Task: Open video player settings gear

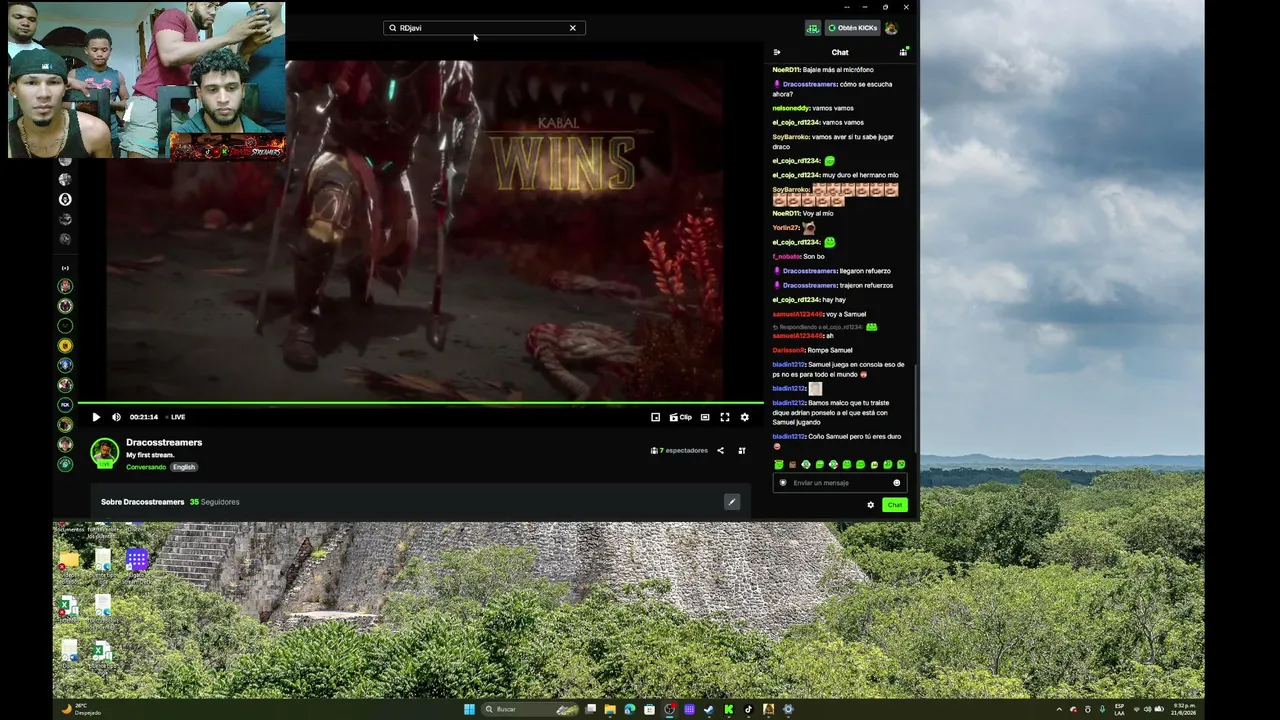Action: point(744,417)
